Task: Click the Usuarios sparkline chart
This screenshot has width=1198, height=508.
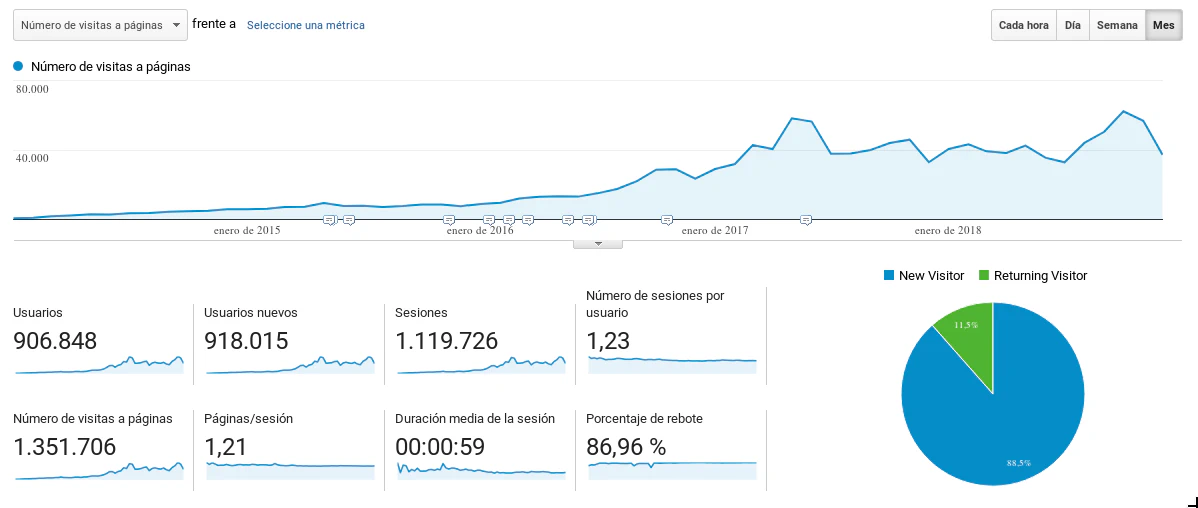Action: point(99,365)
